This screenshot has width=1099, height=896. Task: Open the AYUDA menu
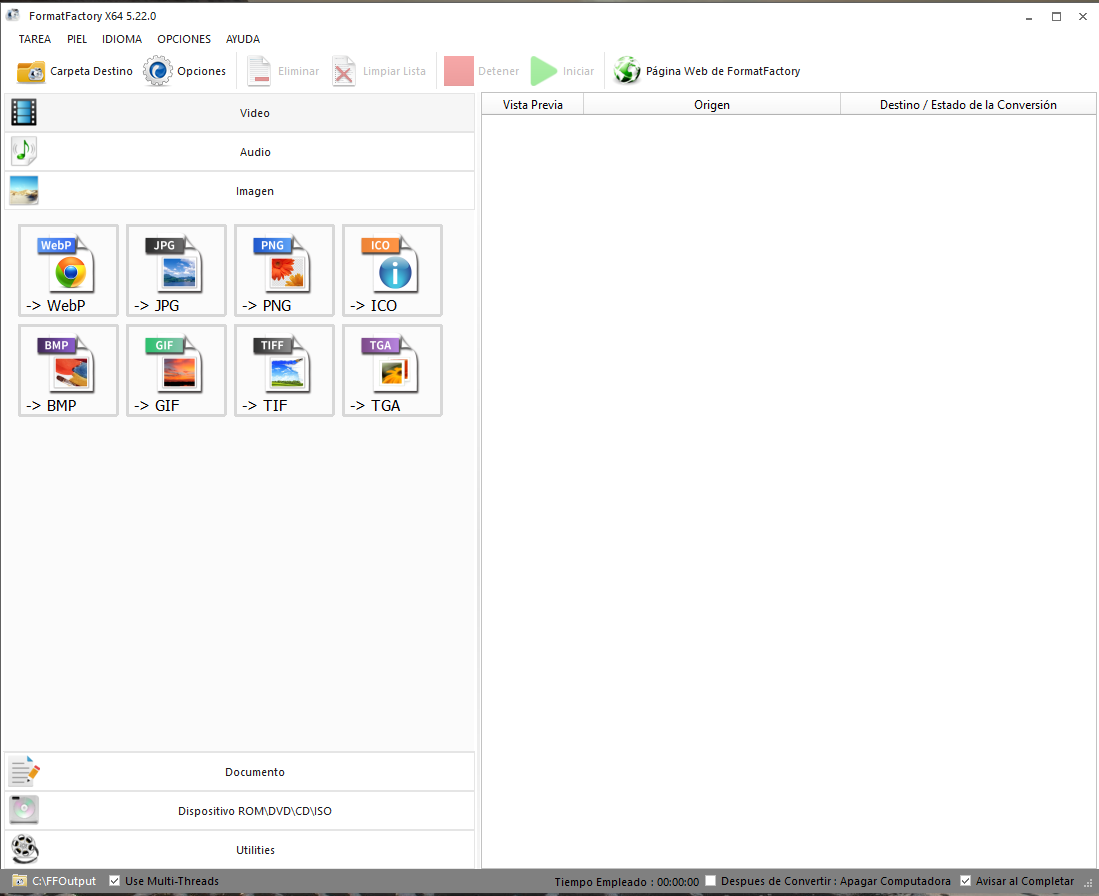click(243, 39)
